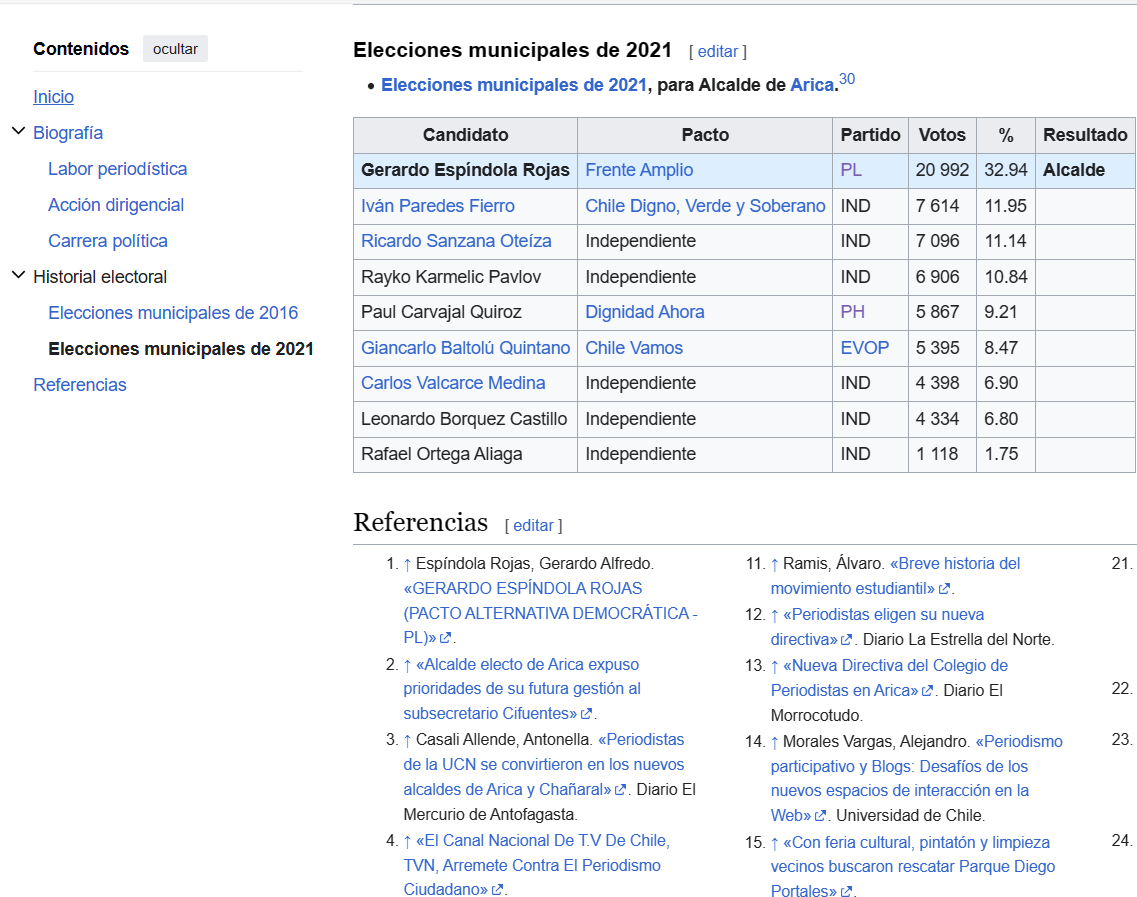Click the Resultado column header
Viewport: 1137px width, 897px height.
1085,135
